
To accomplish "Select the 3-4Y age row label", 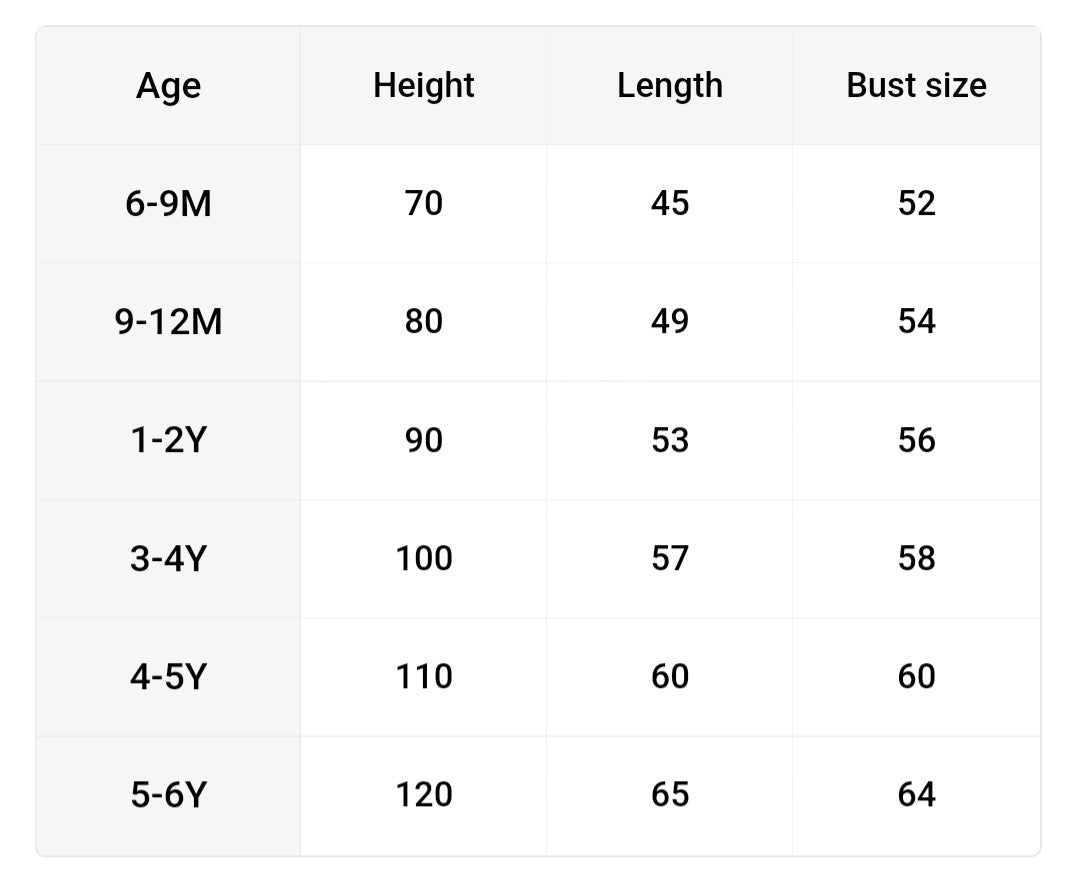I will [168, 558].
